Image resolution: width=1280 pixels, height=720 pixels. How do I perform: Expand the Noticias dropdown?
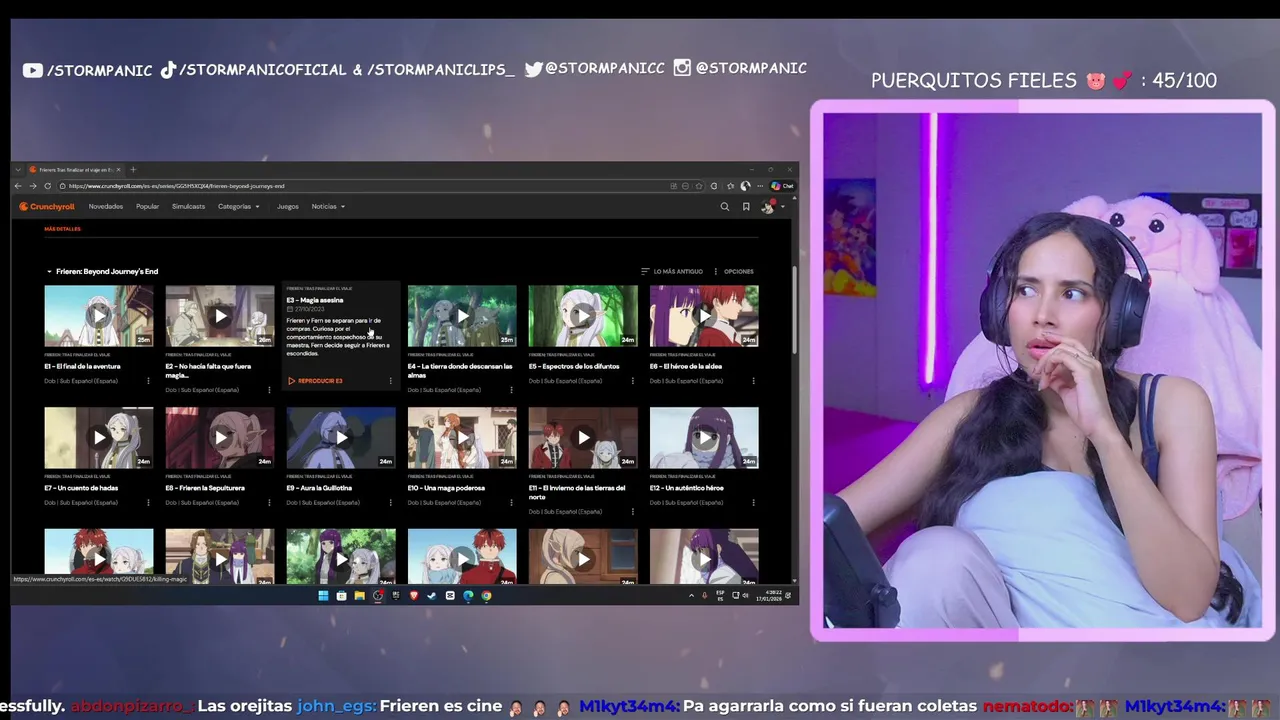point(328,207)
